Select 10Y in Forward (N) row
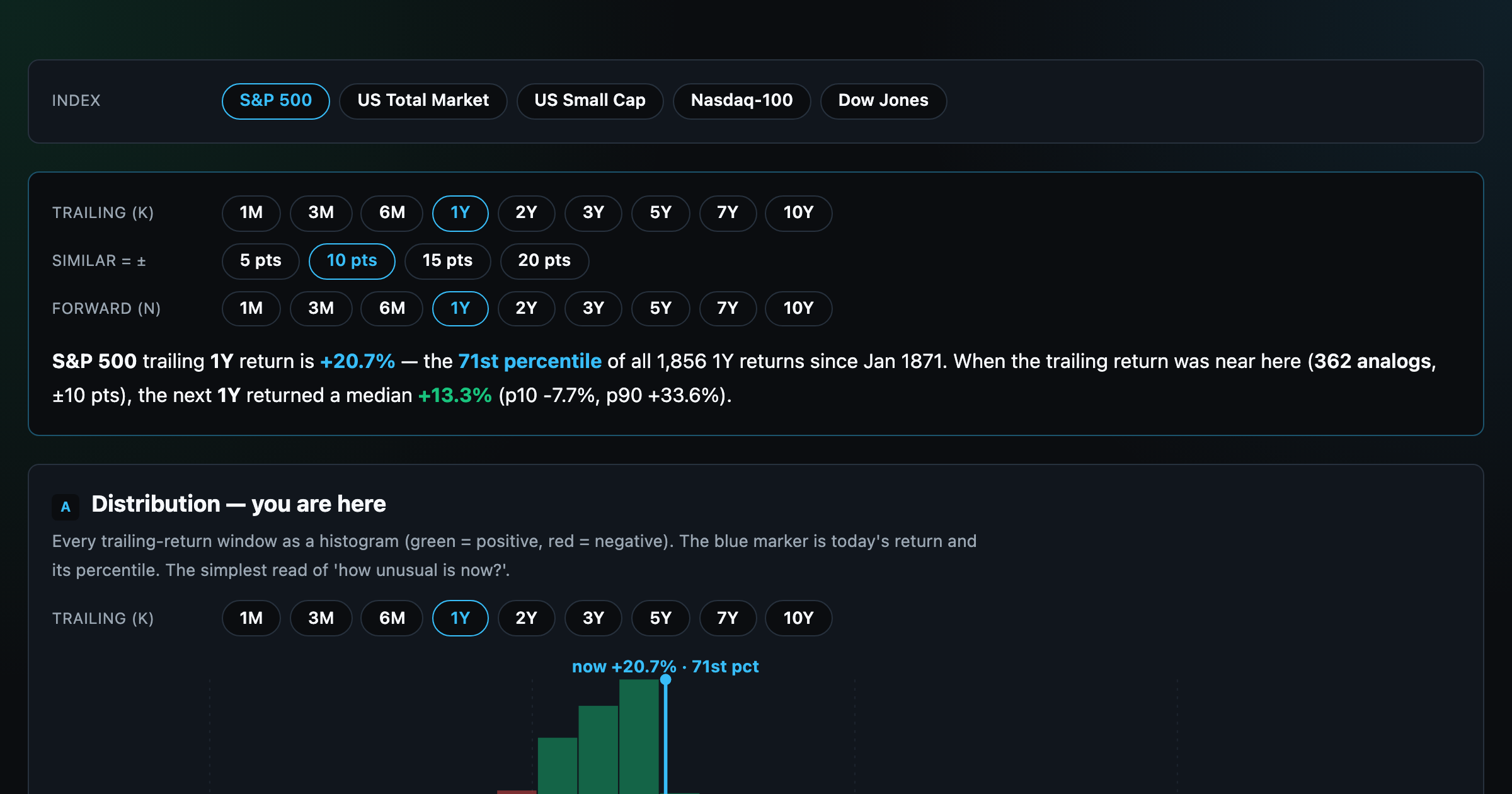1512x794 pixels. 798,309
